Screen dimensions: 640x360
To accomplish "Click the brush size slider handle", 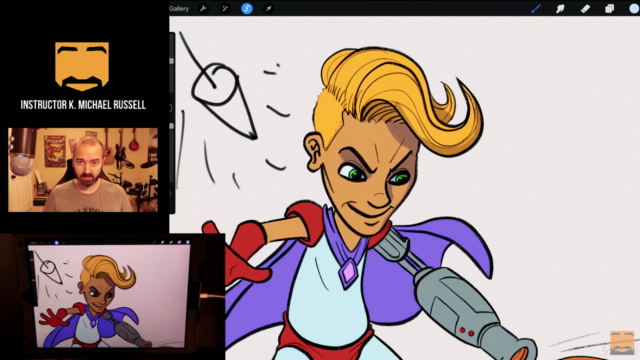I will tap(171, 61).
